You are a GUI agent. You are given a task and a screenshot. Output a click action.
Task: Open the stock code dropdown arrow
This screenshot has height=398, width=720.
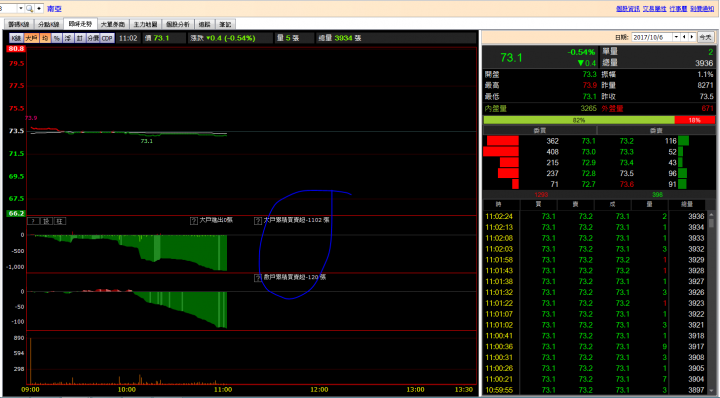(21, 8)
